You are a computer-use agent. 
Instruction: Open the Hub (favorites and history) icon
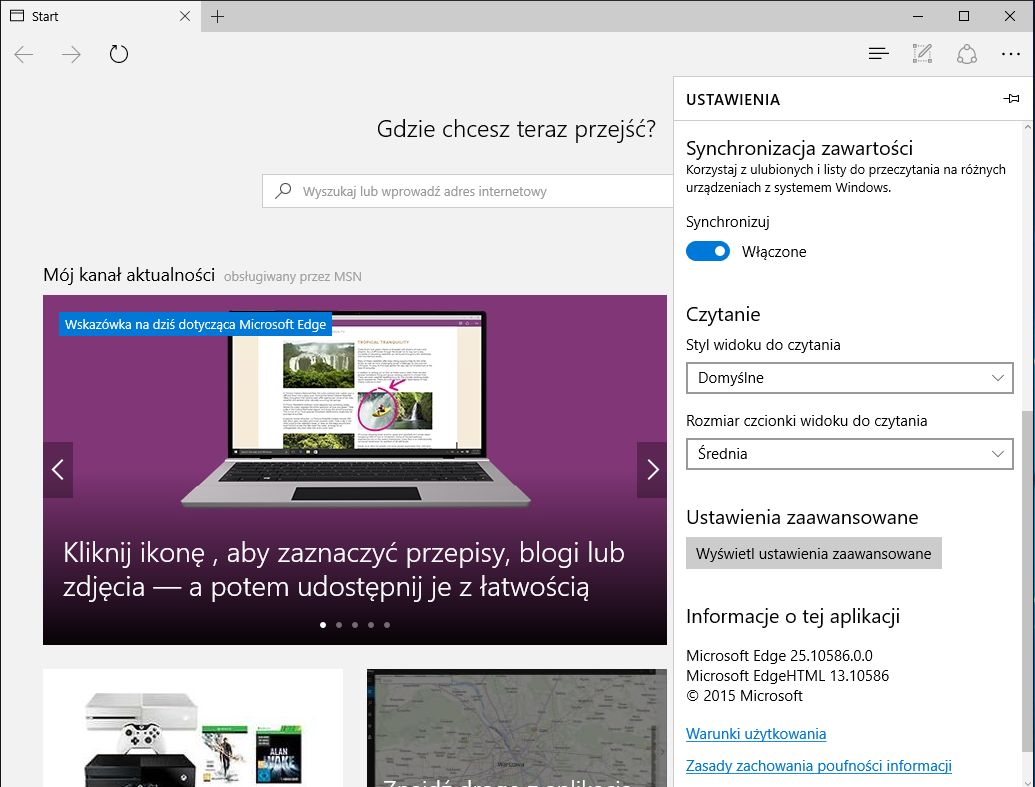click(879, 53)
